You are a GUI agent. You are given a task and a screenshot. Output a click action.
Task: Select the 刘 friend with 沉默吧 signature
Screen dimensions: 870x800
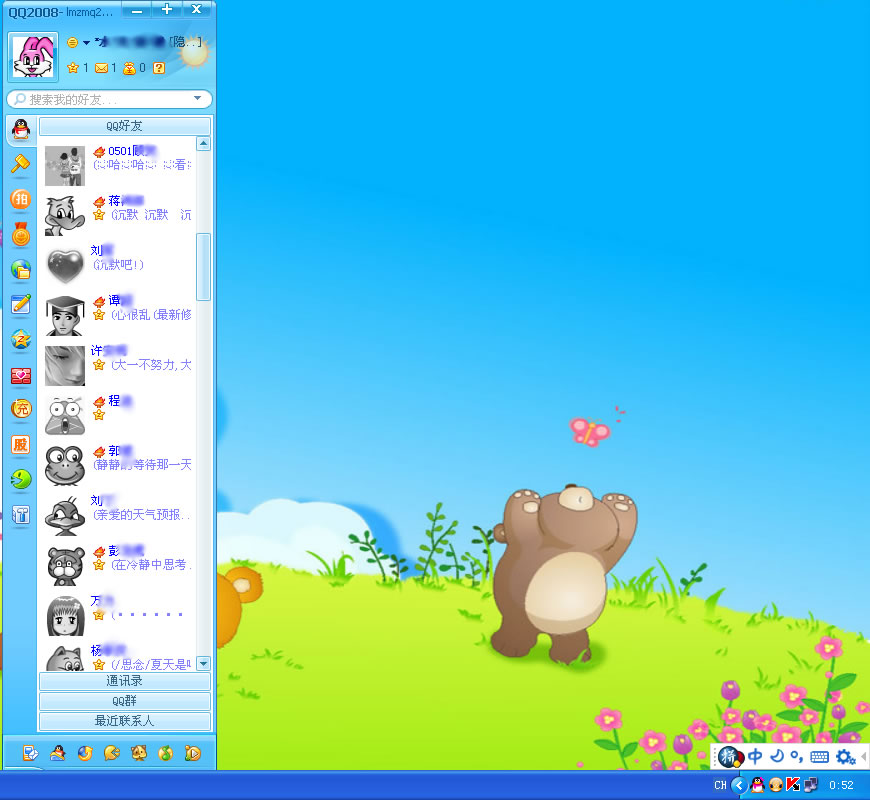(118, 265)
